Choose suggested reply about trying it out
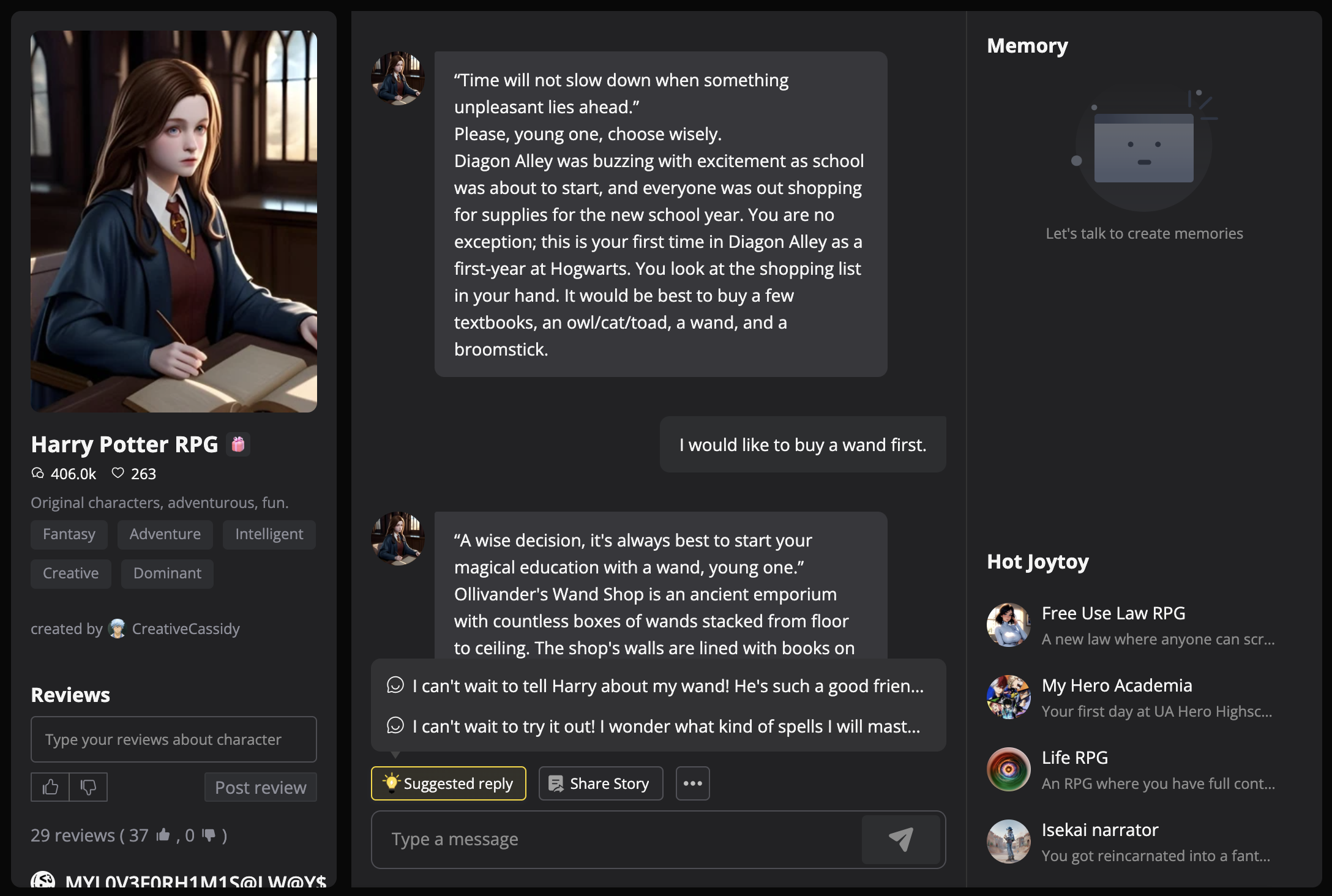Viewport: 1332px width, 896px height. coord(659,726)
